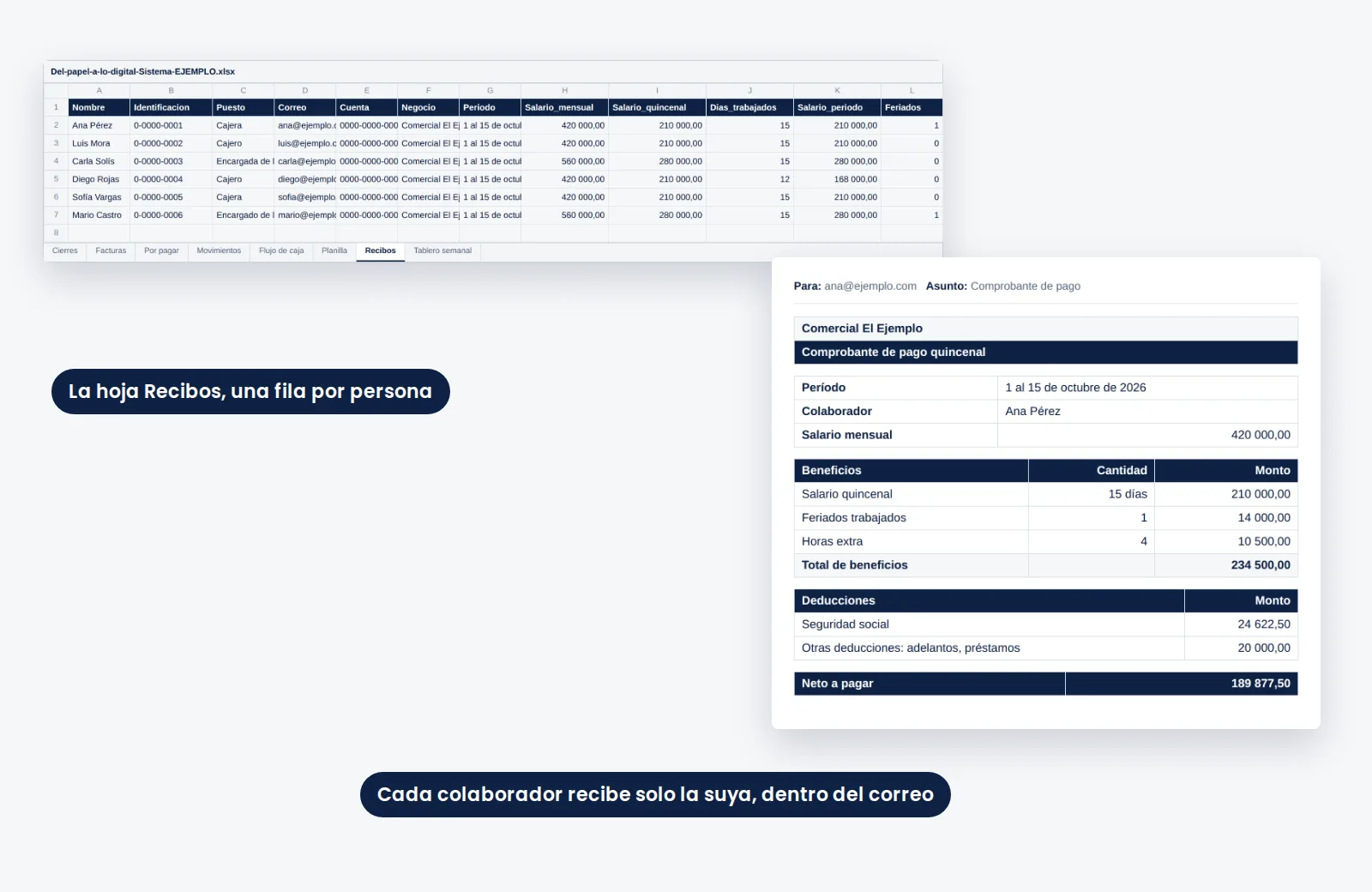Screen dimensions: 1372x892
Task: Select the Dias_trabajados header cell
Action: [x=749, y=108]
